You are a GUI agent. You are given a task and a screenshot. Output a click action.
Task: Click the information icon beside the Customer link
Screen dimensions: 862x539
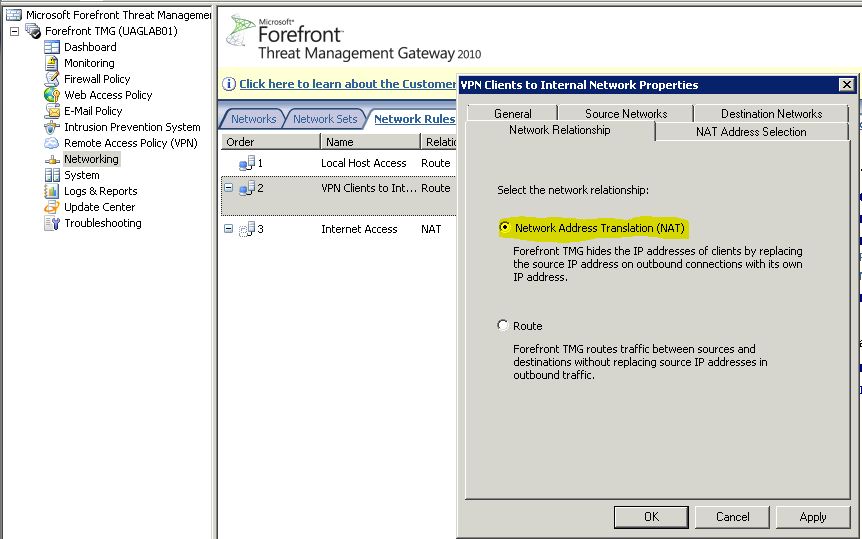[x=229, y=84]
